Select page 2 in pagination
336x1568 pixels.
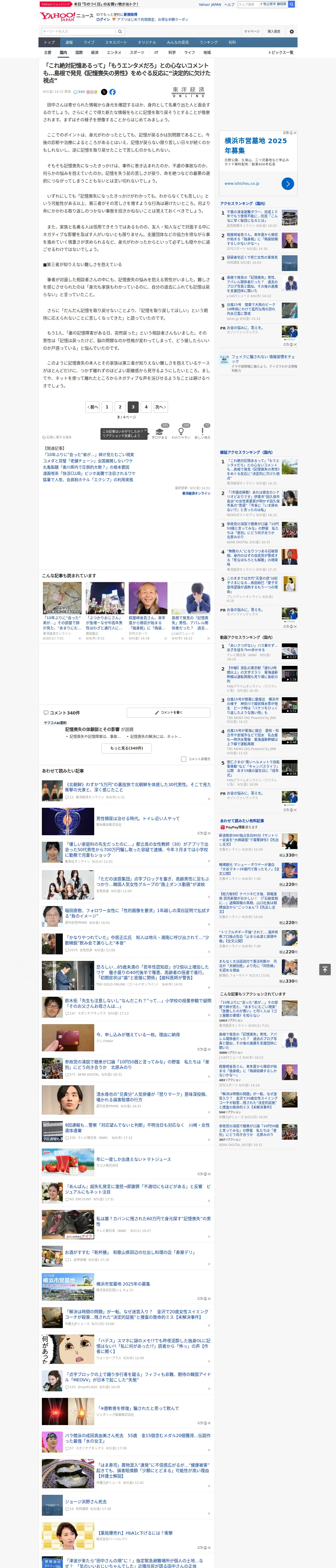[120, 407]
